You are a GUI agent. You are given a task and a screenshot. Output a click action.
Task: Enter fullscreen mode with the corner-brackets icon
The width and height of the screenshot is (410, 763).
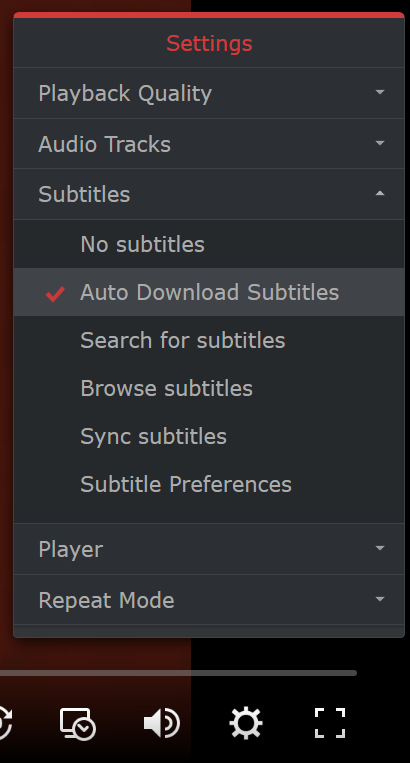(x=330, y=723)
